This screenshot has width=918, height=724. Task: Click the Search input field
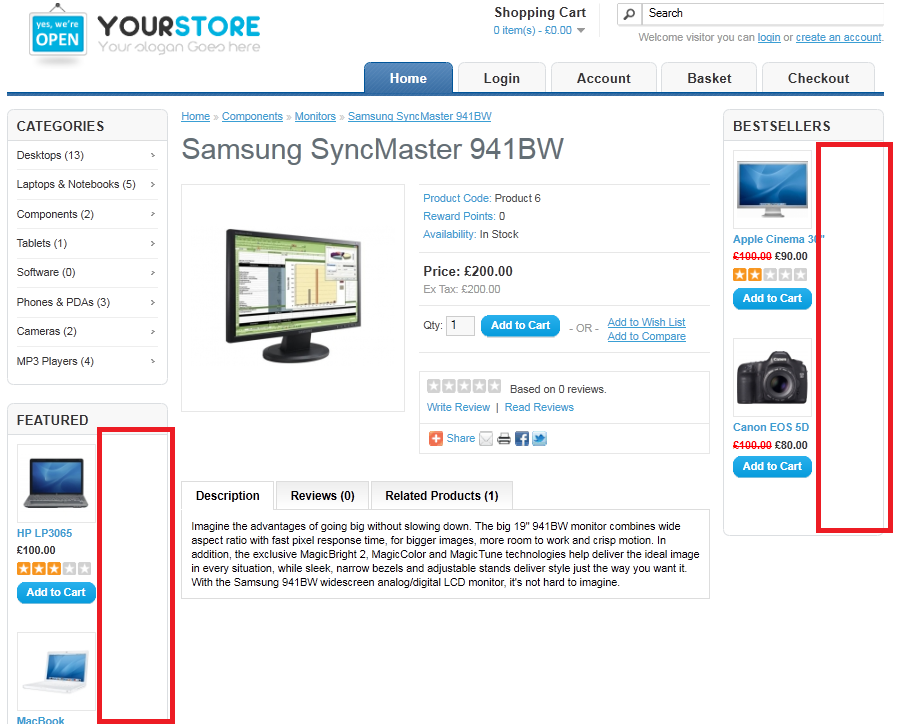(763, 13)
